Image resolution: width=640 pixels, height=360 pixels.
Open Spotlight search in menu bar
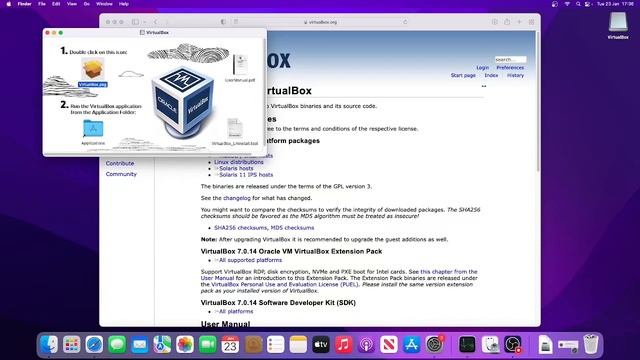click(578, 4)
